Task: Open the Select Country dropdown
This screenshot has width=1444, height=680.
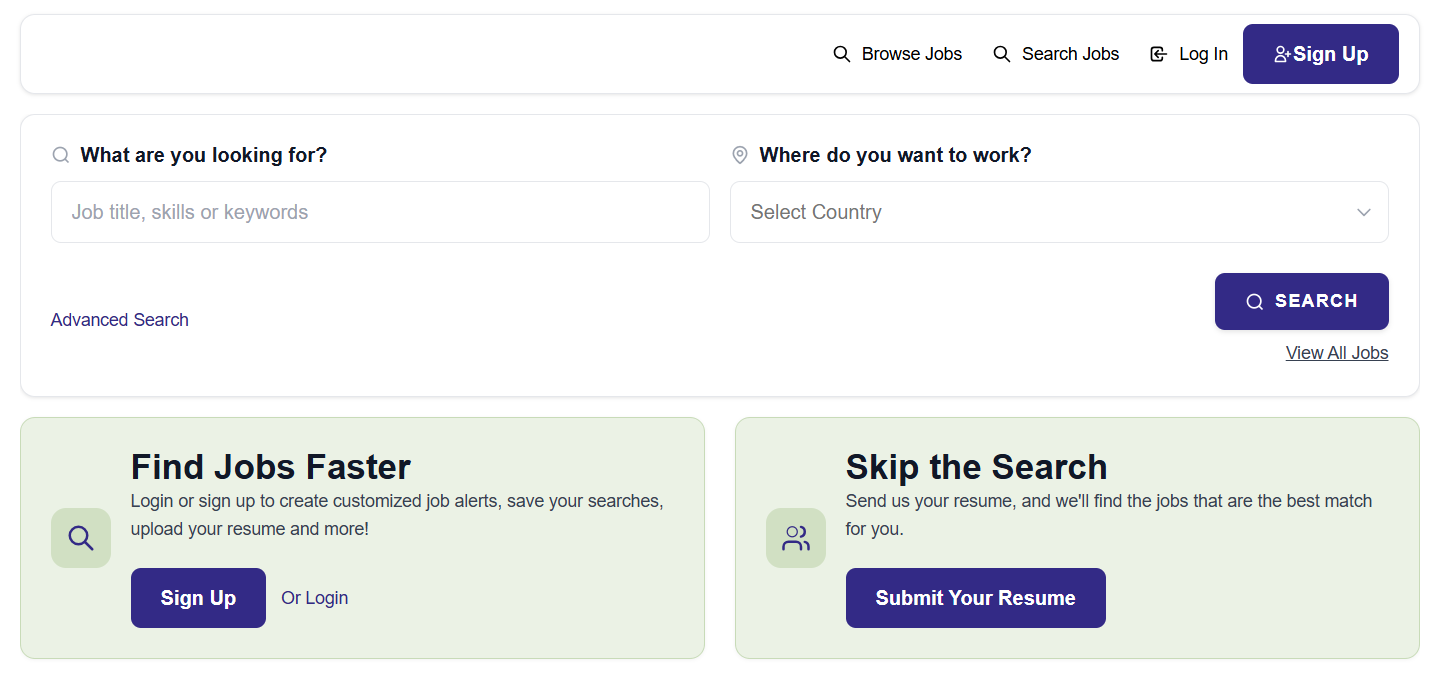Action: (x=1040, y=212)
